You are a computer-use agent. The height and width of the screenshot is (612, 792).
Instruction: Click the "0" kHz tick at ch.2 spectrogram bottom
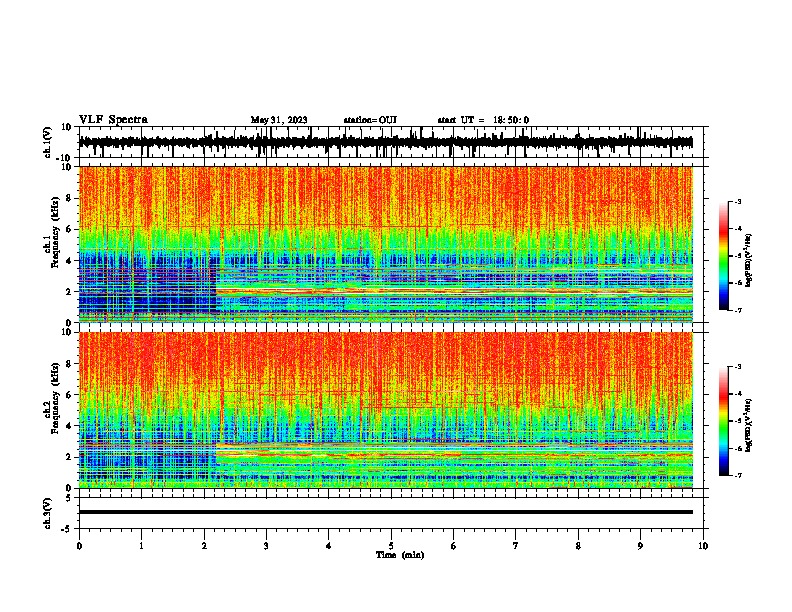[x=69, y=488]
